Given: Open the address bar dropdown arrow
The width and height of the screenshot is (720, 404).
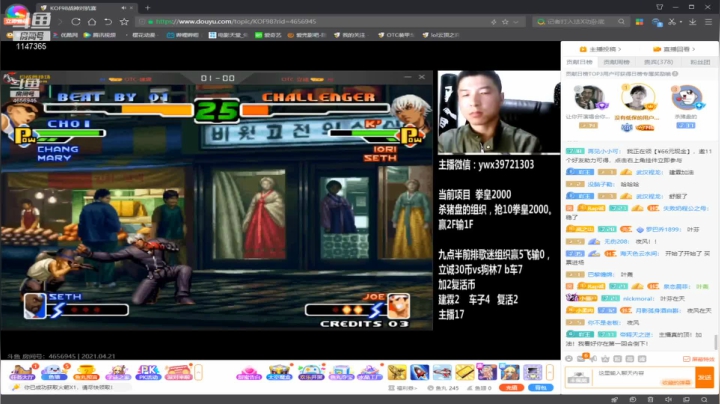Looking at the screenshot, I should [516, 22].
